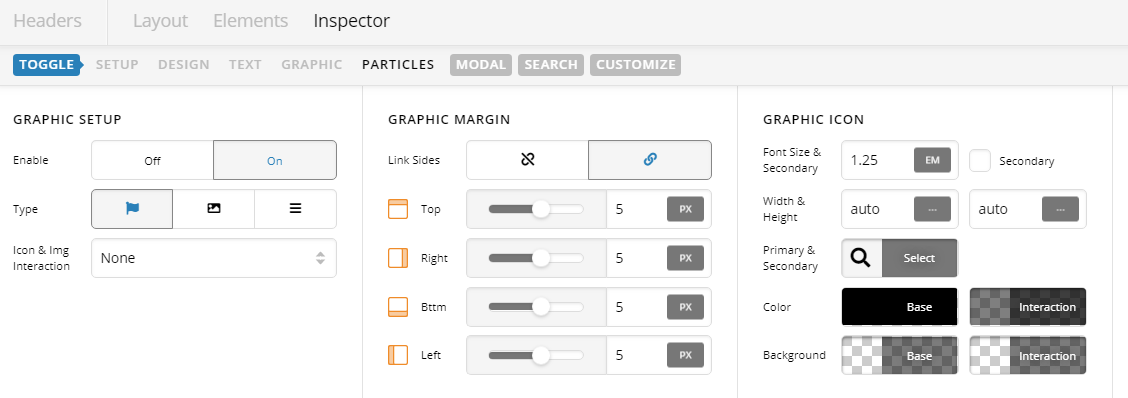
Task: Click the magnifier primary icon preview
Action: pyautogui.click(x=861, y=258)
